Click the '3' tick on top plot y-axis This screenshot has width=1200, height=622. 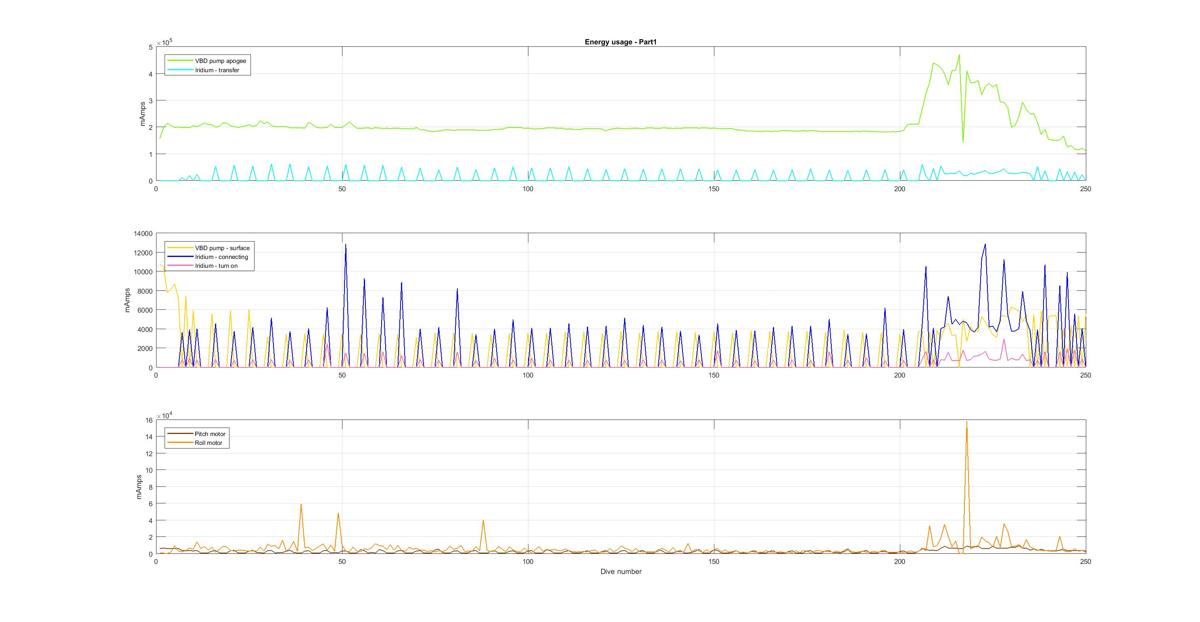(150, 101)
